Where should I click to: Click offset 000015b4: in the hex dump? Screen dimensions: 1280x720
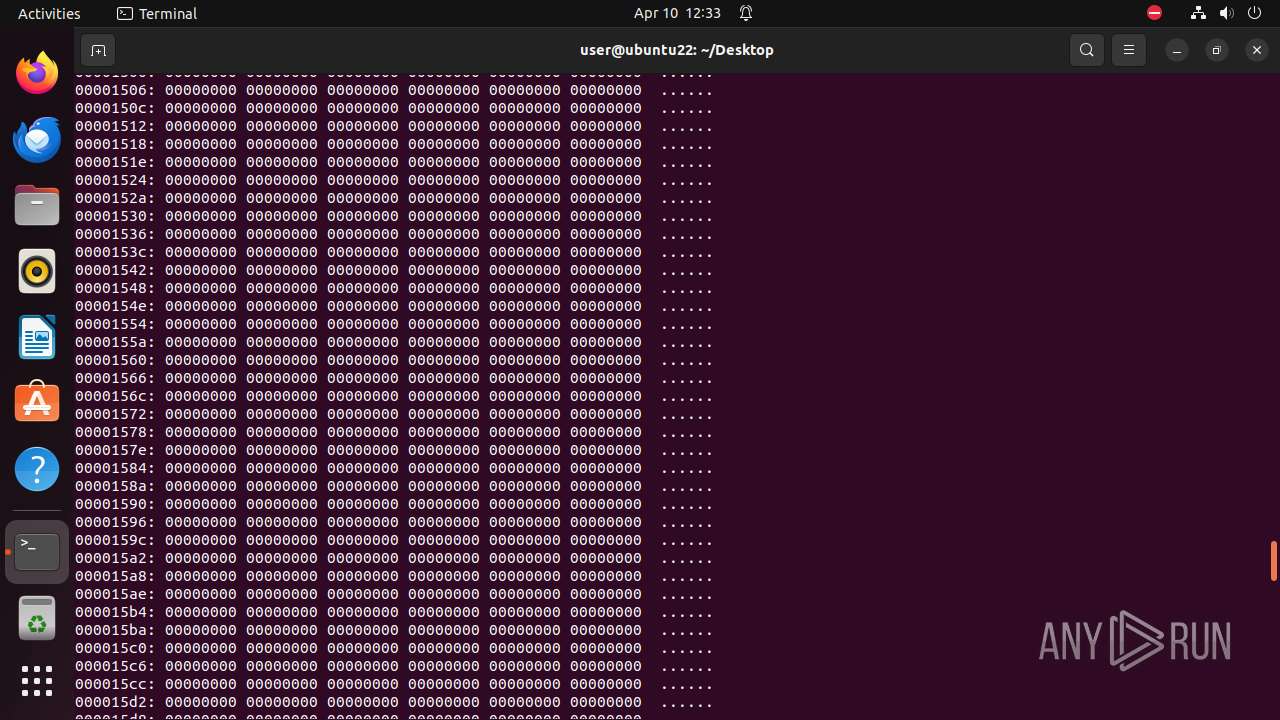click(115, 612)
